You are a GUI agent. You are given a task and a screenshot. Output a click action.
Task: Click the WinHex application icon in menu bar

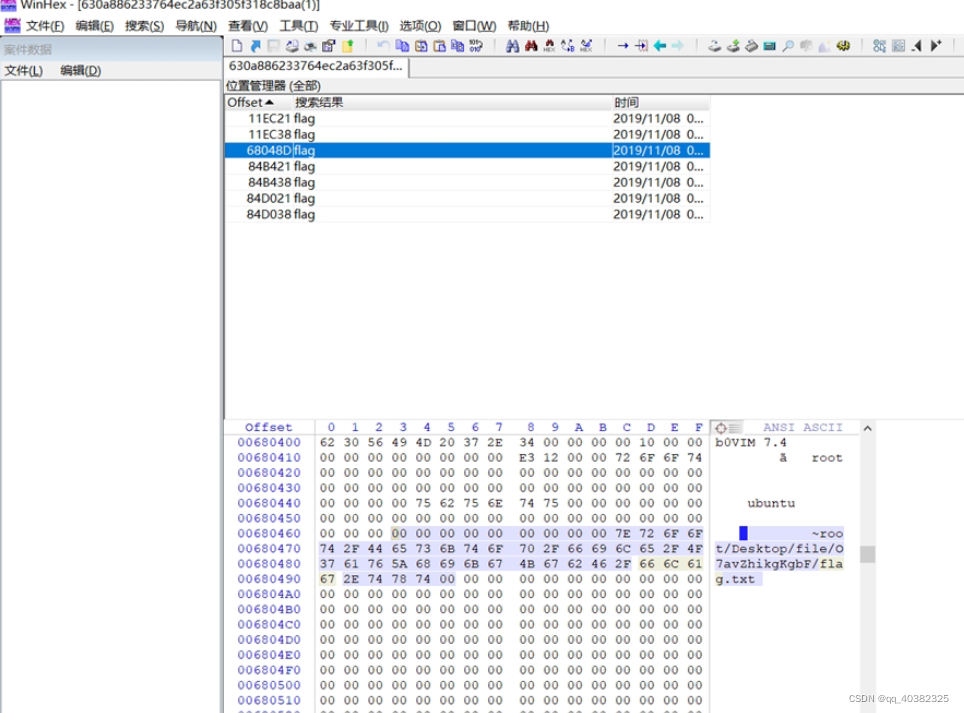point(12,25)
